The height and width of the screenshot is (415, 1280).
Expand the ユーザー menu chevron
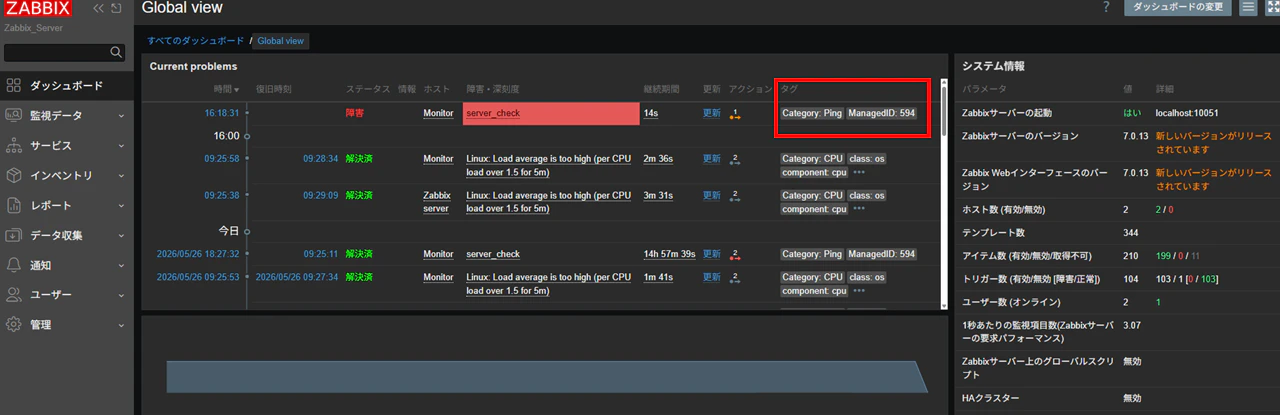(121, 295)
